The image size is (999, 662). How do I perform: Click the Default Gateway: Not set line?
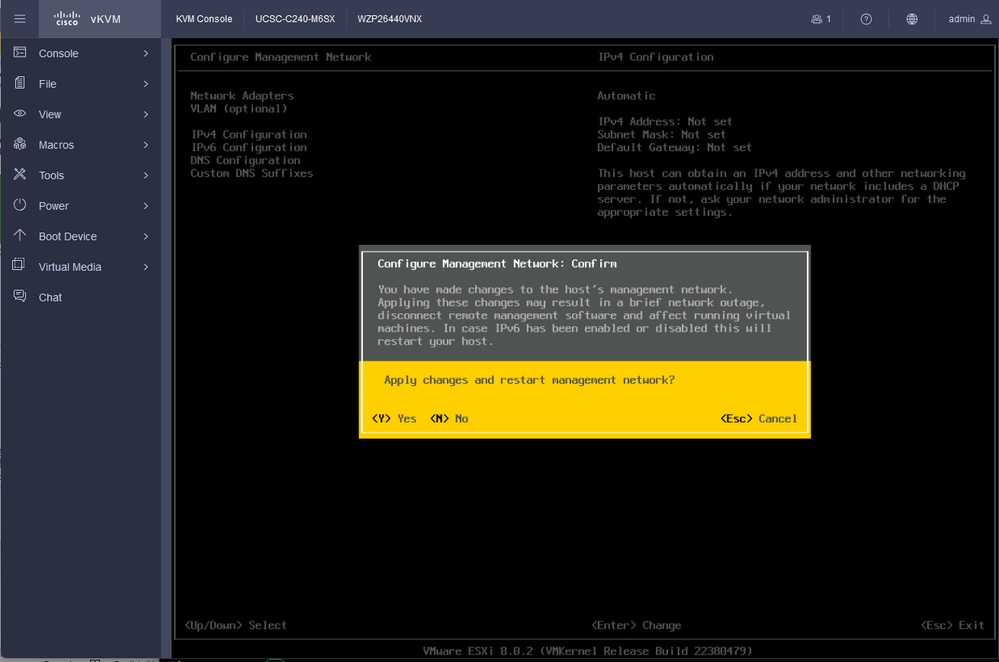point(674,147)
